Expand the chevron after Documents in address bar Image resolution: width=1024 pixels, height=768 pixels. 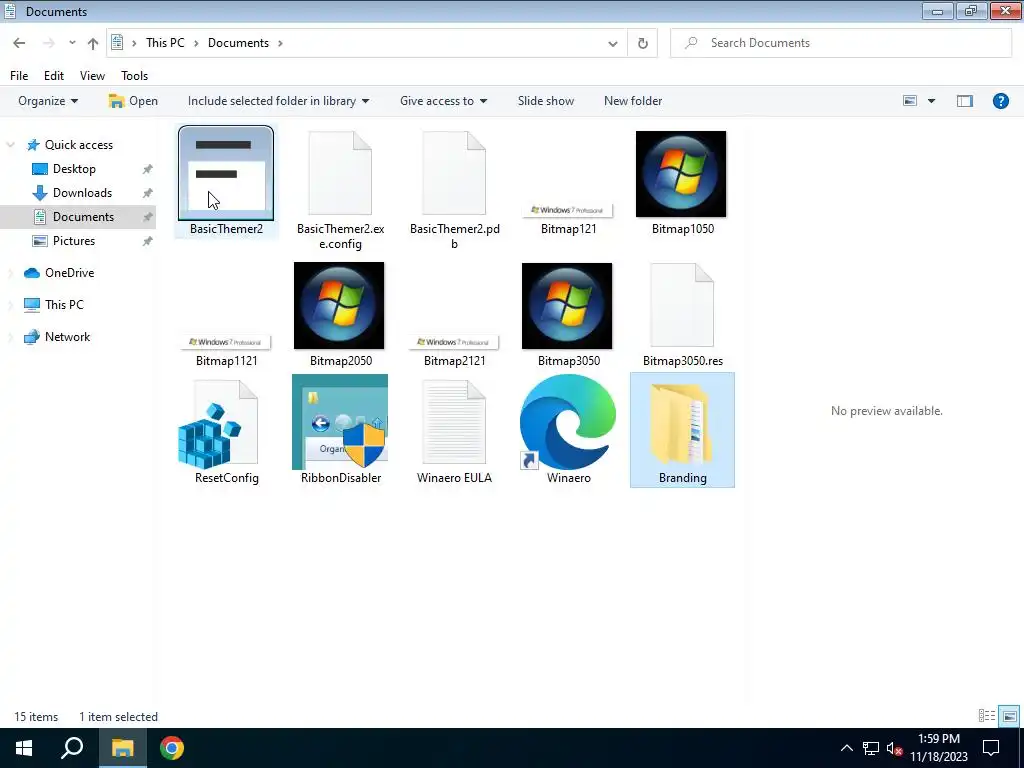[280, 43]
